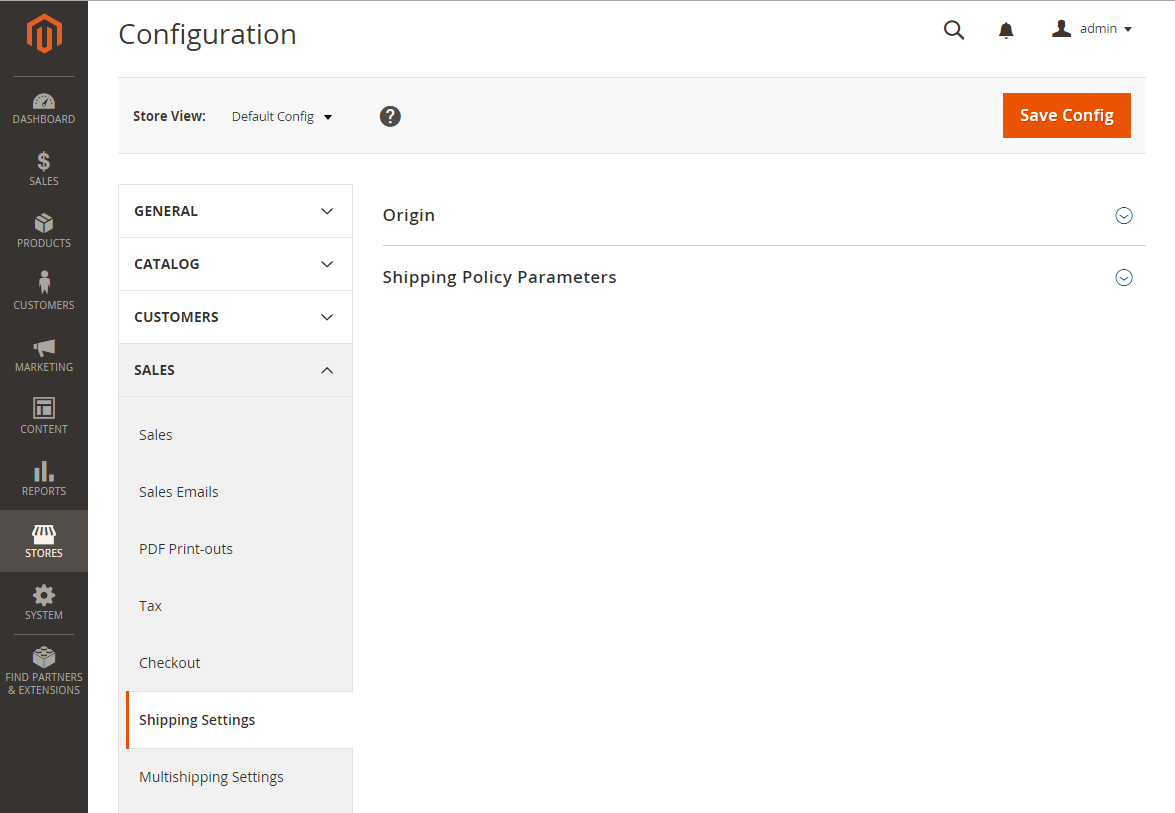This screenshot has height=813, width=1175.
Task: Expand the Shipping Policy Parameters section
Action: (x=764, y=277)
